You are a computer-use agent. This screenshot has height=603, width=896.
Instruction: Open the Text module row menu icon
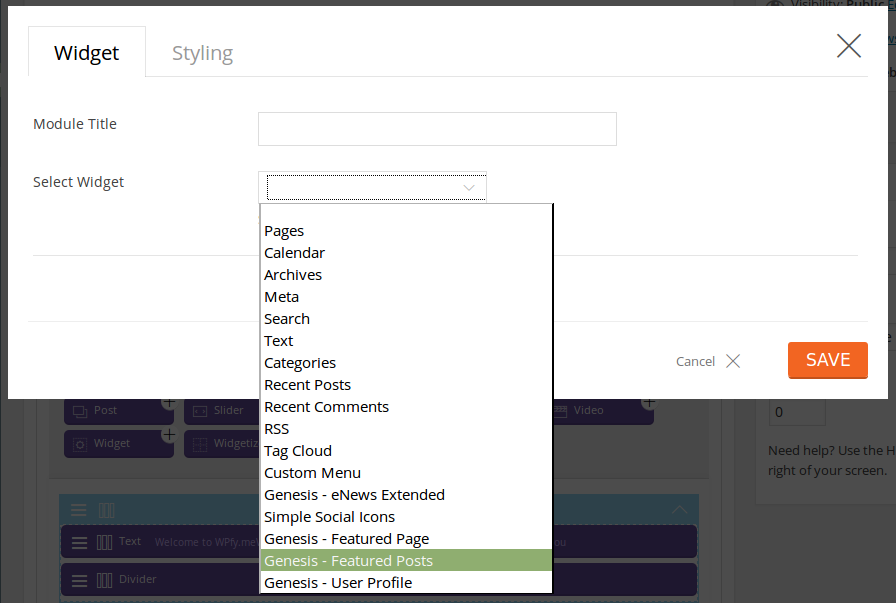pyautogui.click(x=79, y=542)
